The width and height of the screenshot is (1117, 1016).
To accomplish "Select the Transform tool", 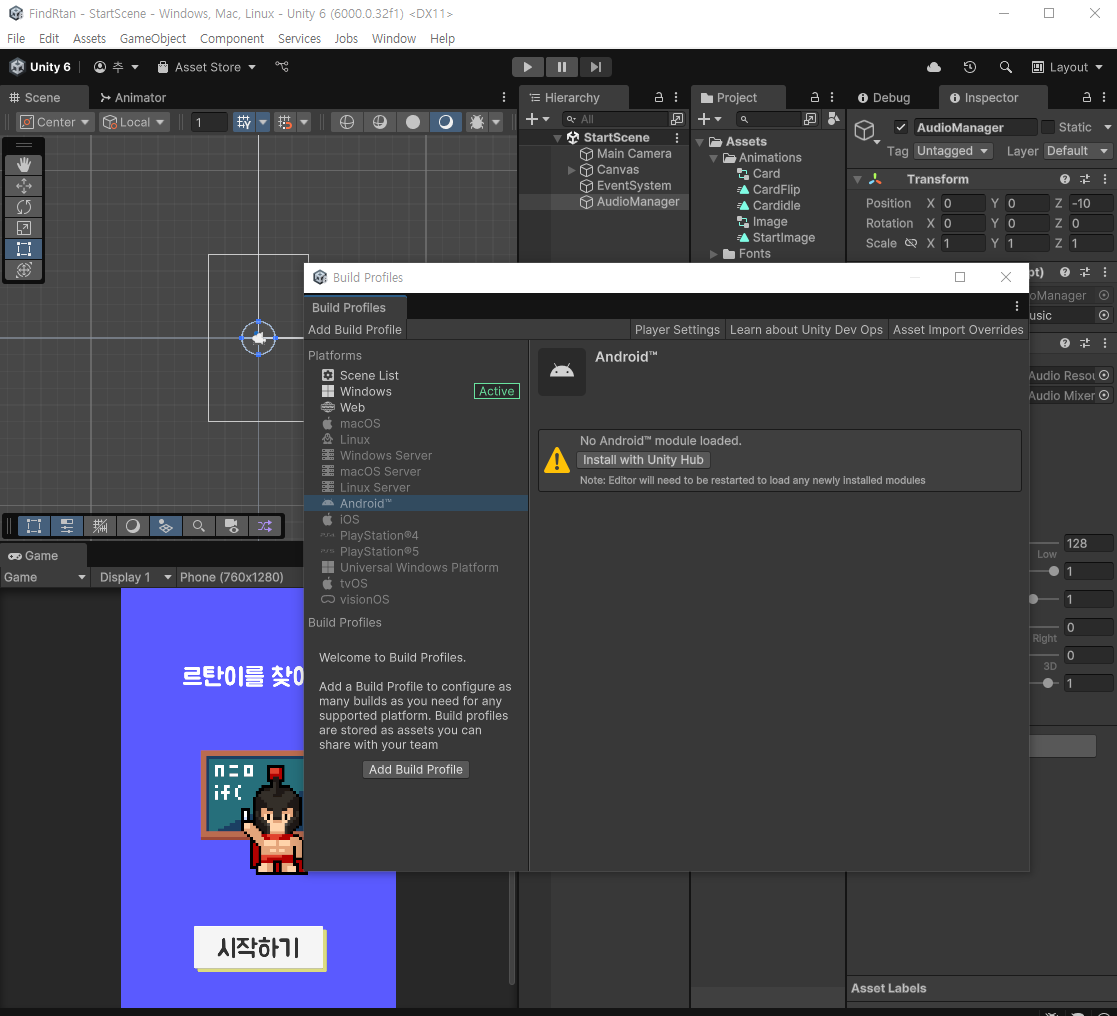I will (24, 270).
